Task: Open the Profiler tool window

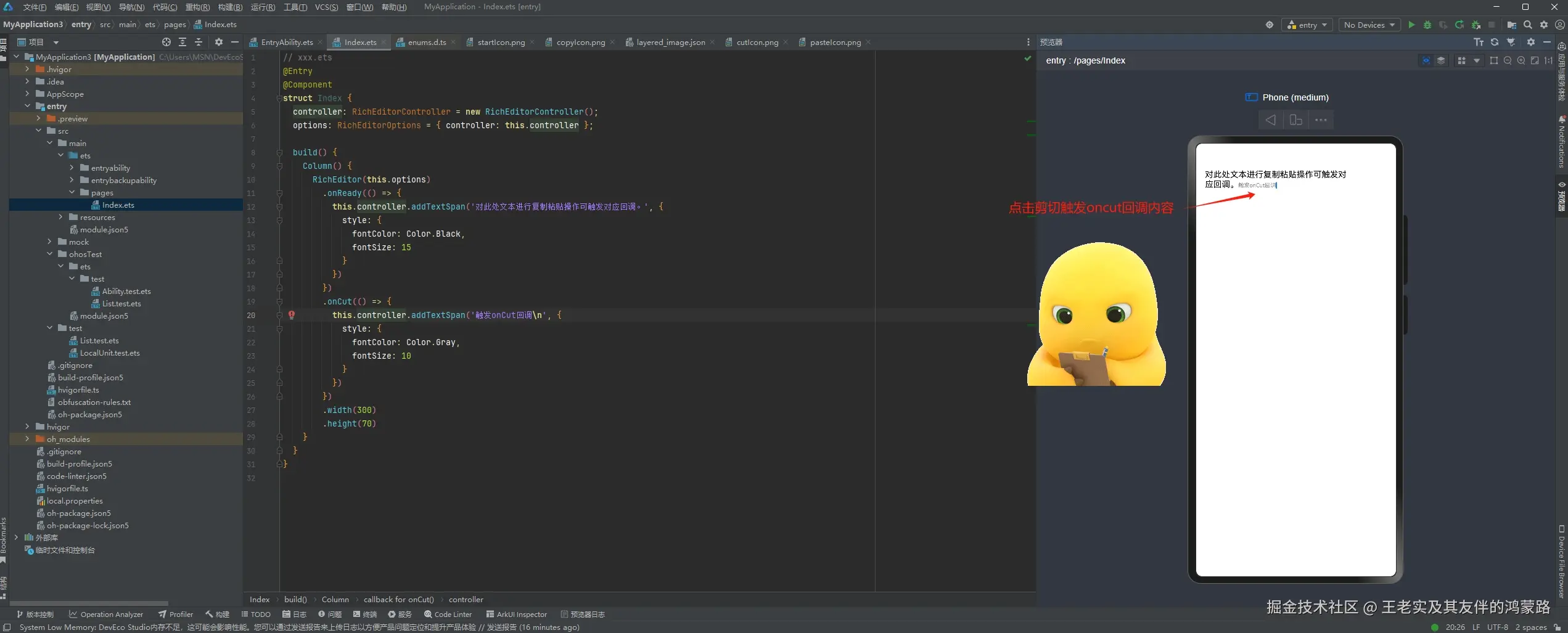Action: 176,615
